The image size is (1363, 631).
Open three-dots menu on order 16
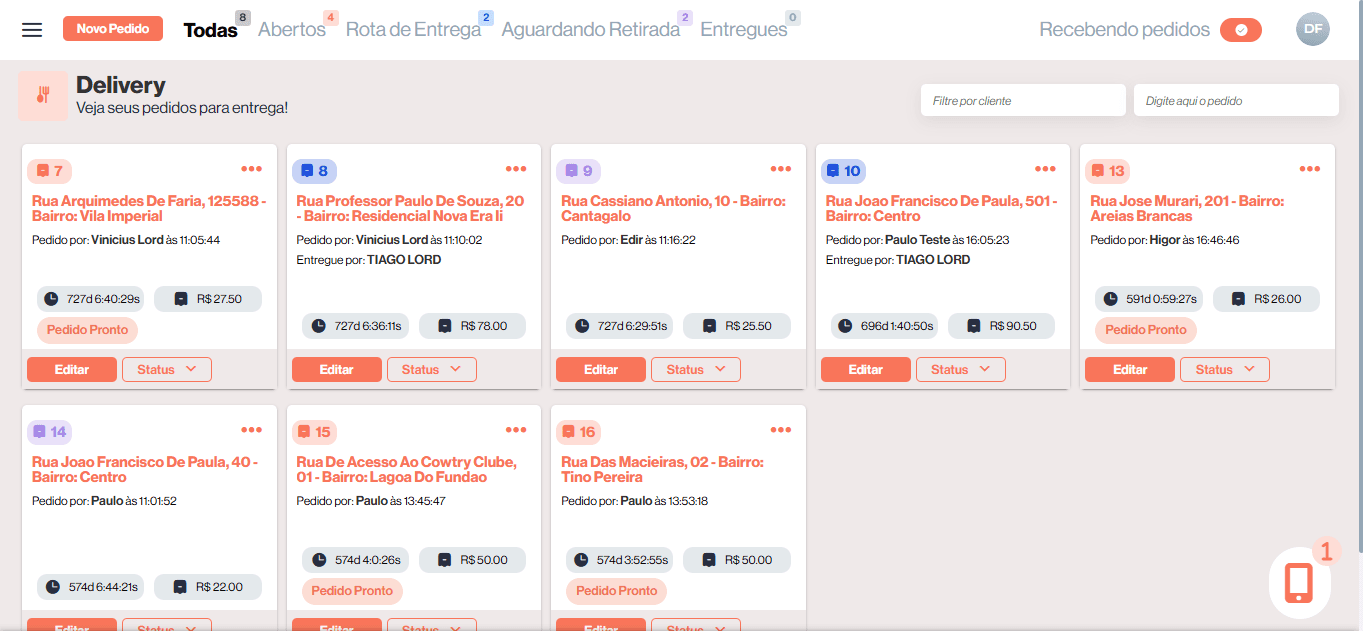tap(781, 430)
